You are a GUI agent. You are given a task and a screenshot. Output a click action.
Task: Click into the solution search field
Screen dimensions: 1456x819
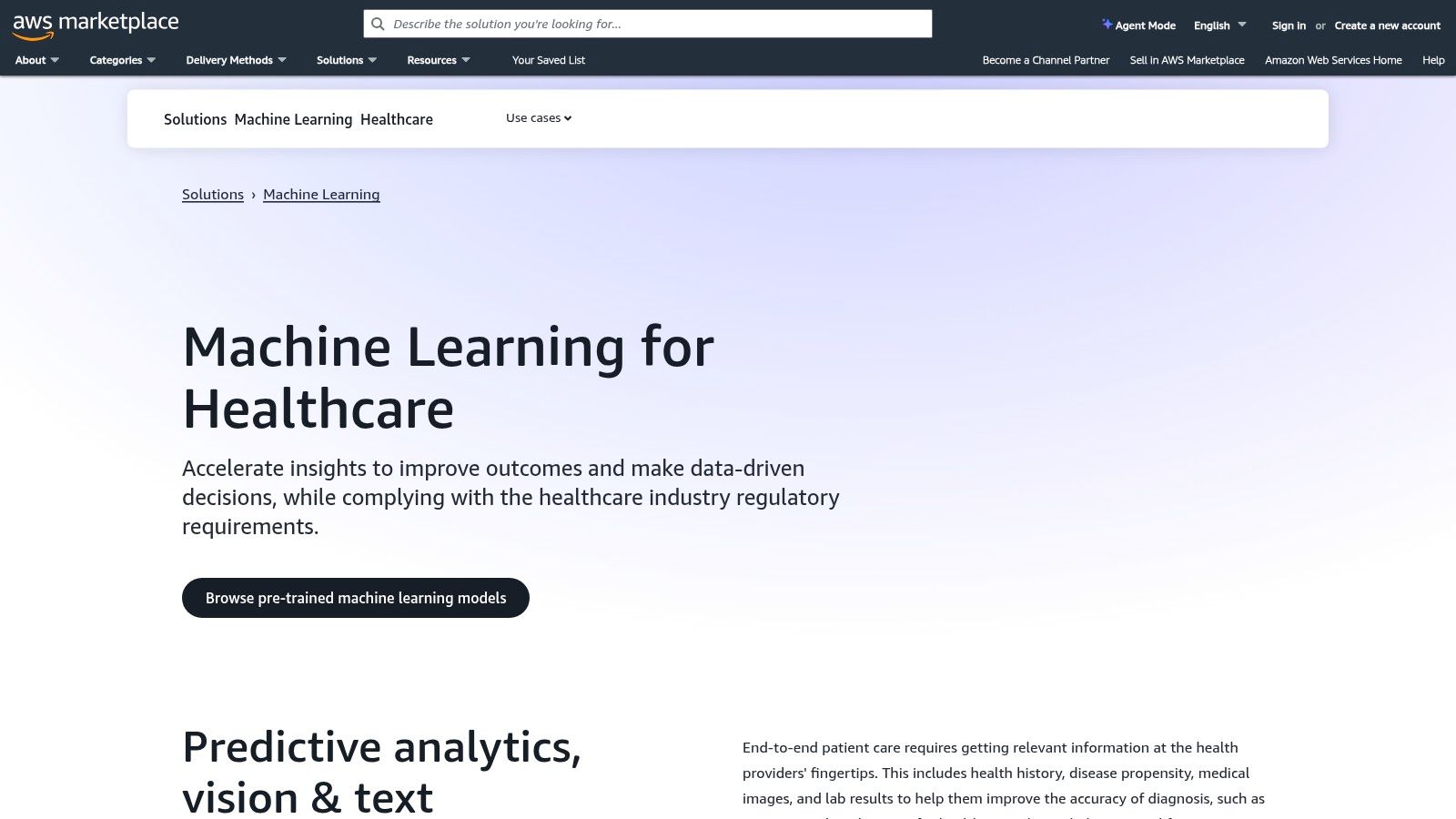tap(646, 24)
